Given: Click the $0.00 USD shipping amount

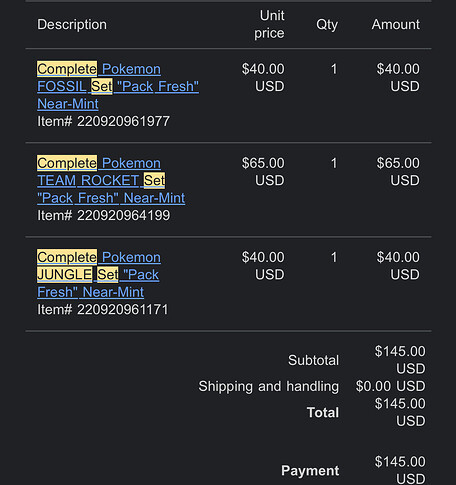Looking at the screenshot, I should [x=390, y=386].
